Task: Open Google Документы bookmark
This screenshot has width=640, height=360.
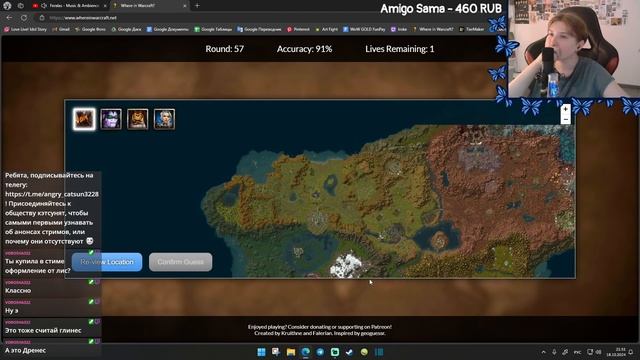Action: 168,29
